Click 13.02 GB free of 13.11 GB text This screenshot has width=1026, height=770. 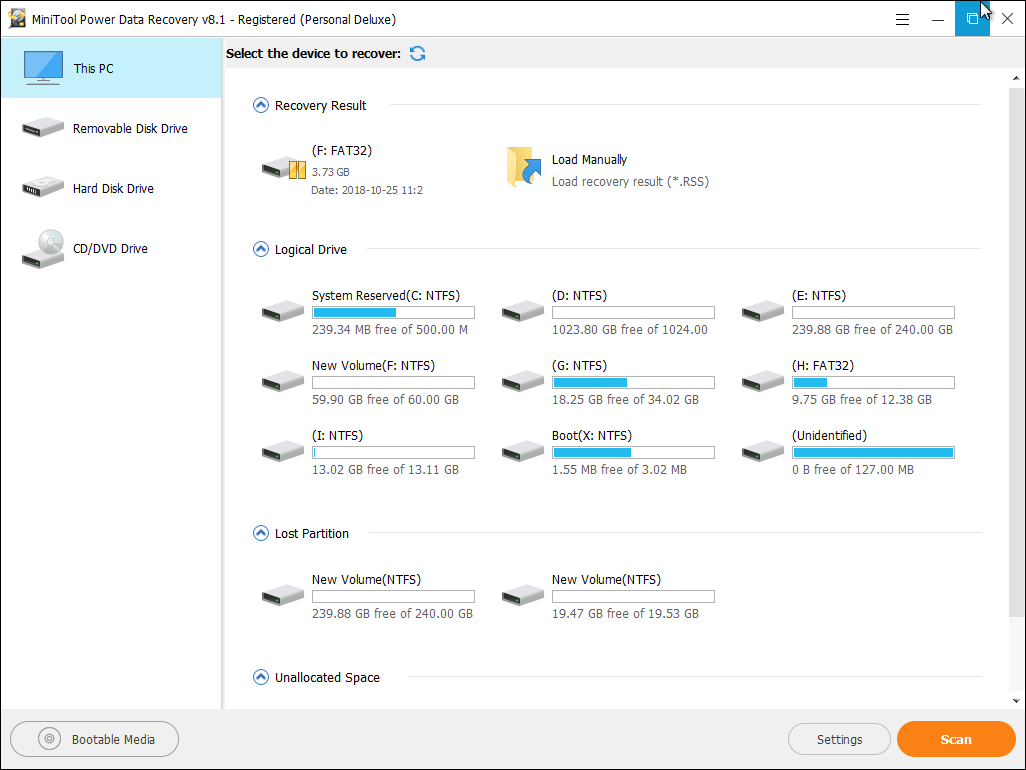tap(385, 470)
